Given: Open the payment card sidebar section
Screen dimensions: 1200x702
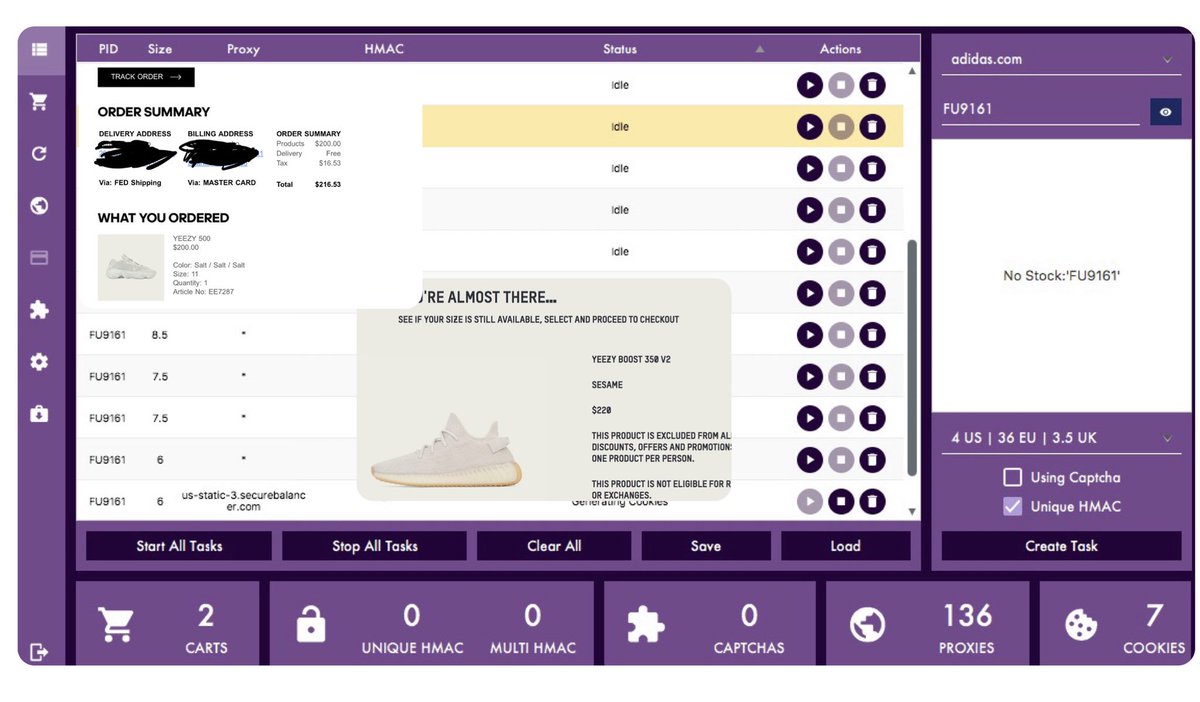Looking at the screenshot, I should point(39,257).
